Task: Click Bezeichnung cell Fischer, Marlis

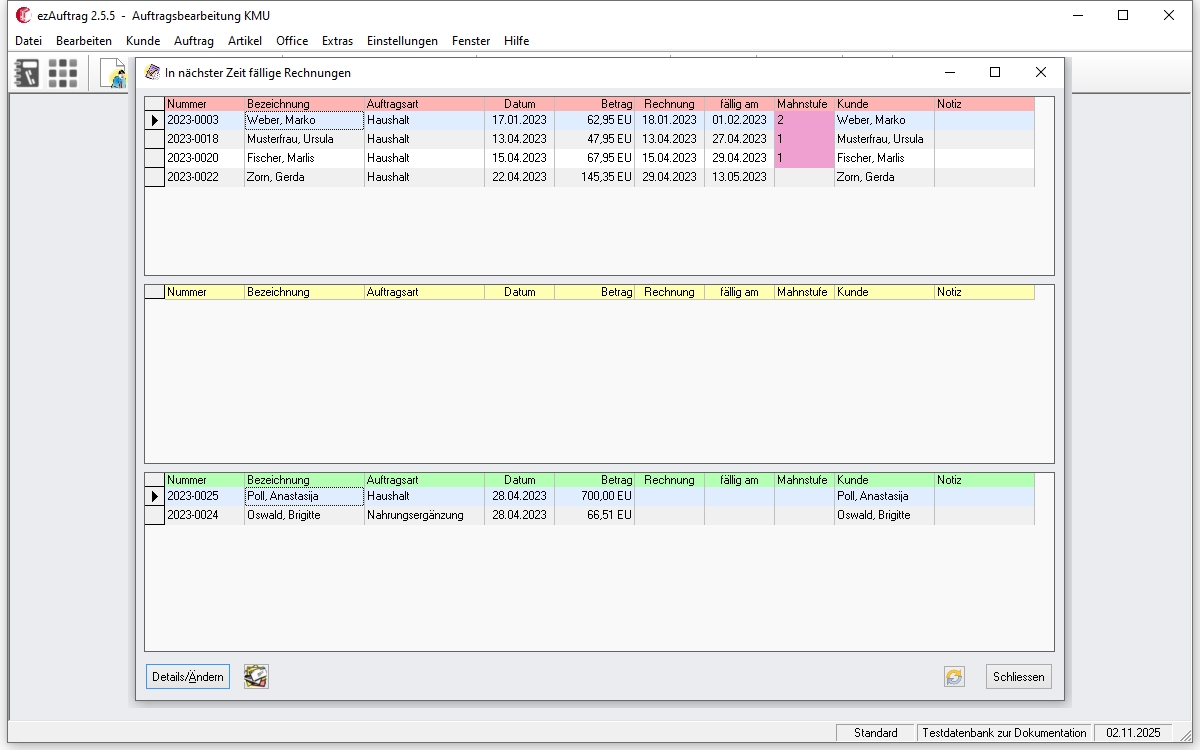Action: coord(305,158)
